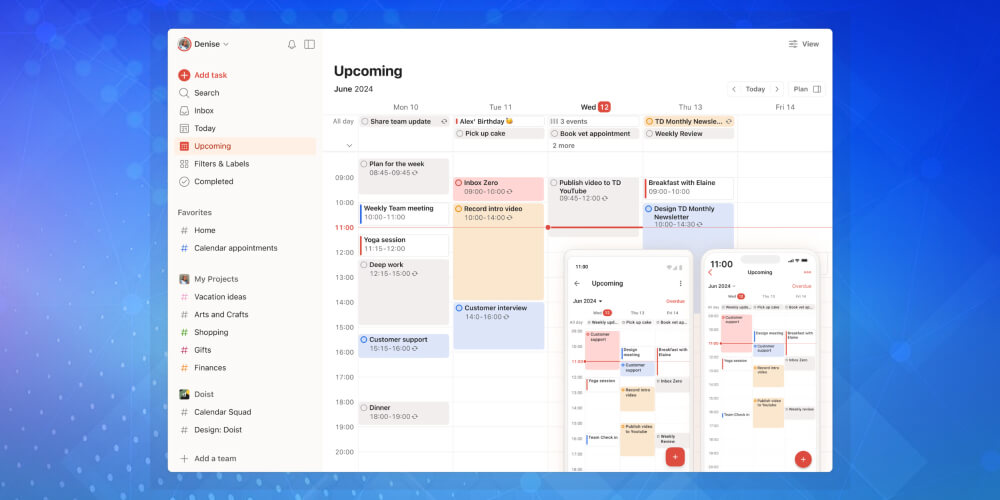Select Upcoming in the sidebar
Screen dimensions: 1000x500
245,146
